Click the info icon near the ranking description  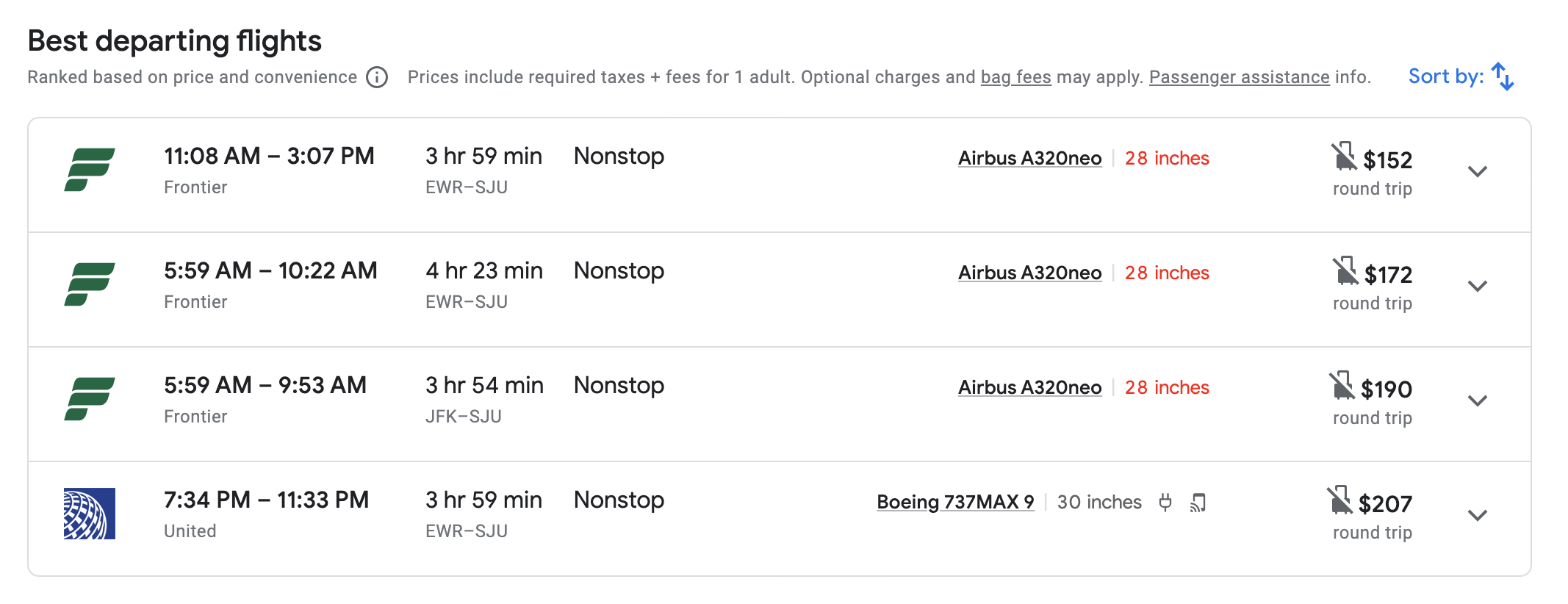[376, 77]
